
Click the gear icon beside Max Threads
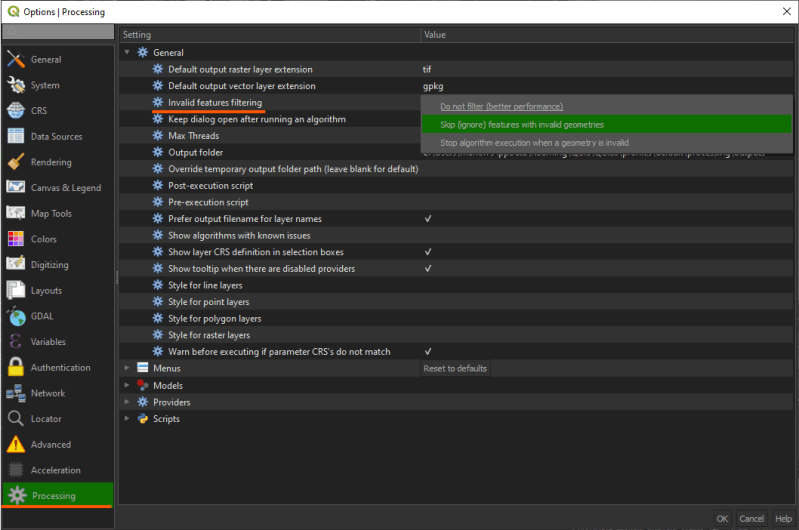pos(158,136)
